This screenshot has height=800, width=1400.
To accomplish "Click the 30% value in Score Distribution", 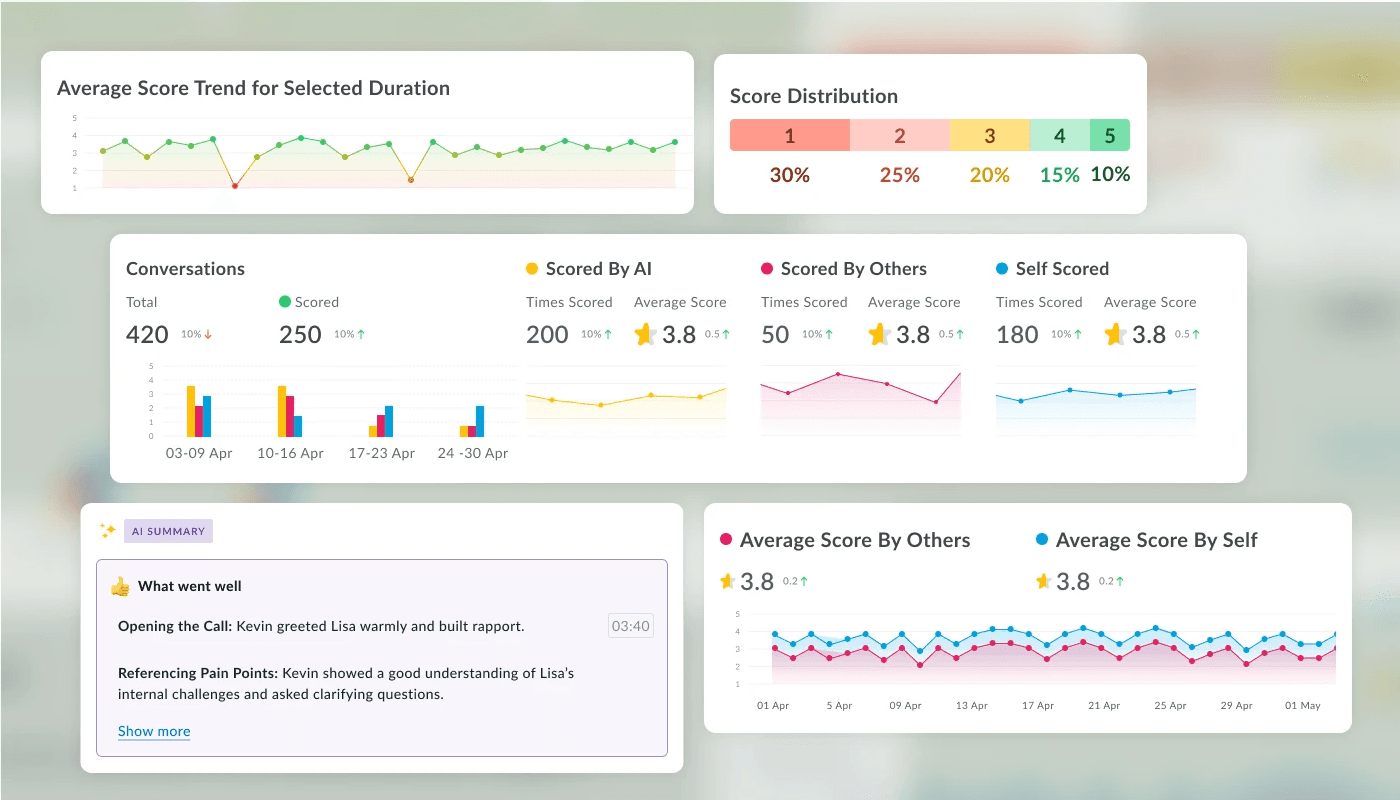I will pyautogui.click(x=790, y=175).
